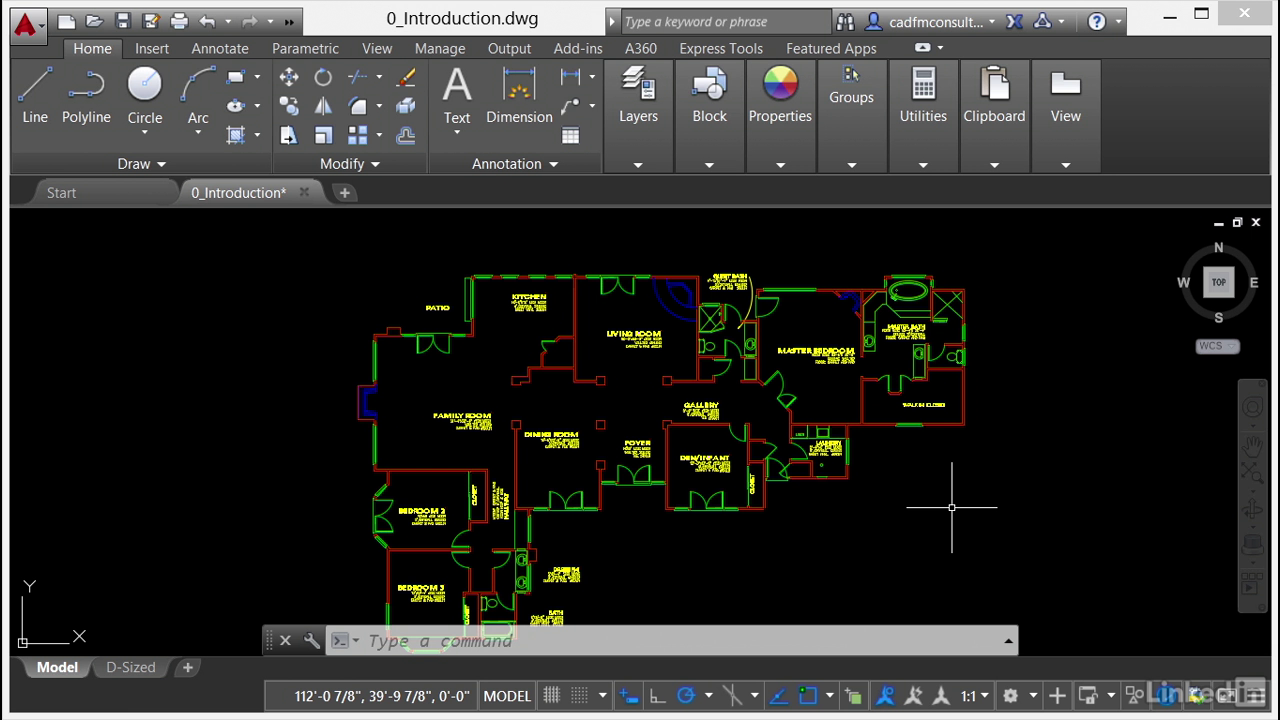Click the Move tool icon

289,77
